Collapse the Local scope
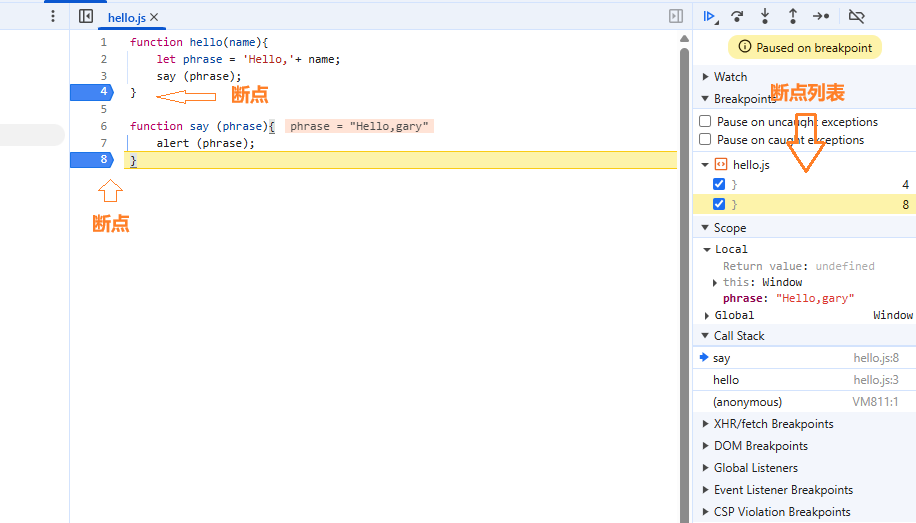 point(707,250)
